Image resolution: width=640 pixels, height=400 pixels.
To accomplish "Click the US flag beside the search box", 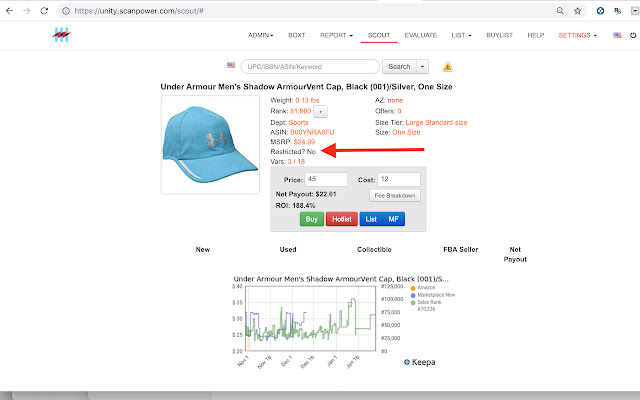I will click(231, 65).
